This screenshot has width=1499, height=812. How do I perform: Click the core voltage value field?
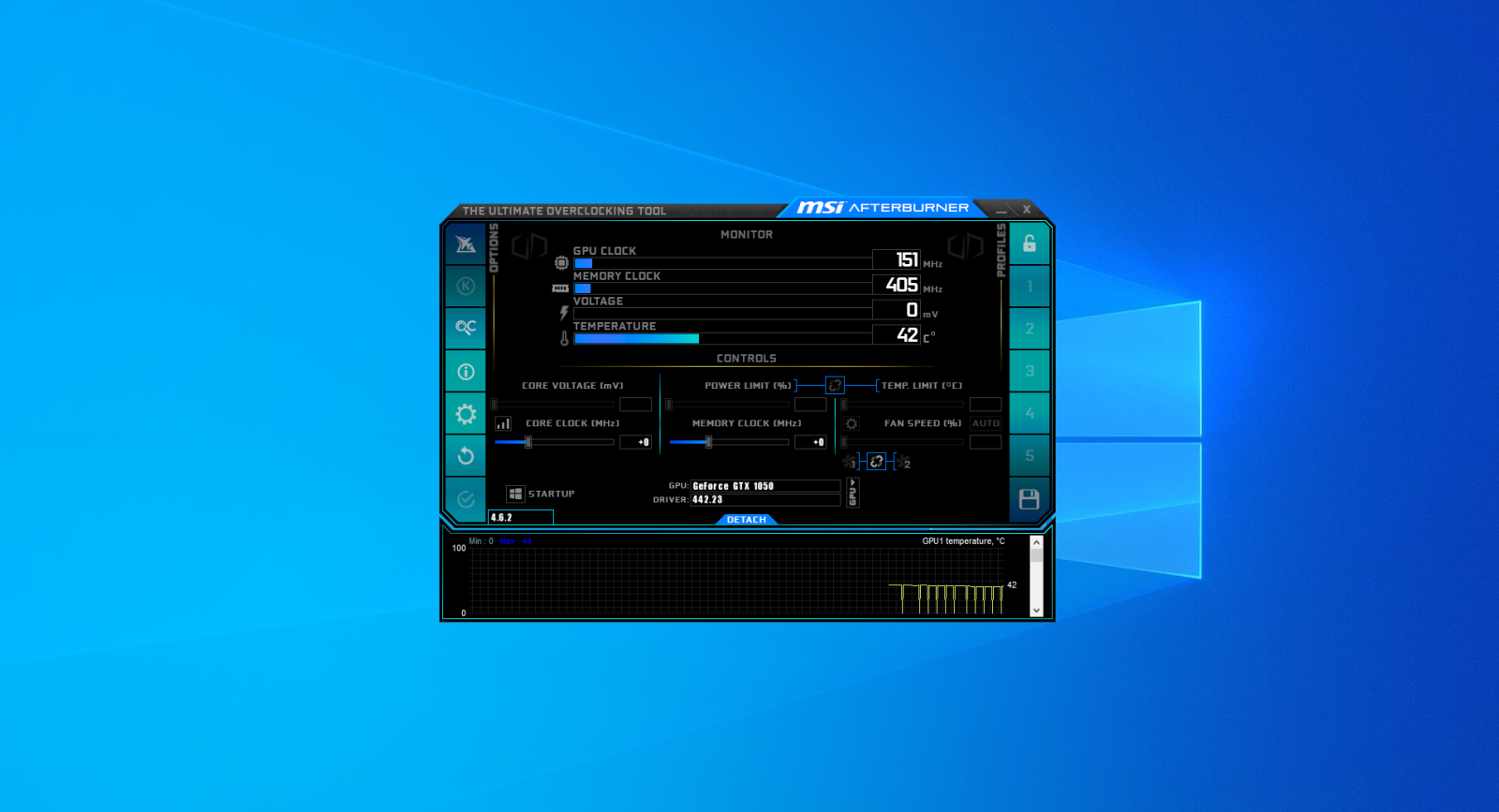[635, 405]
